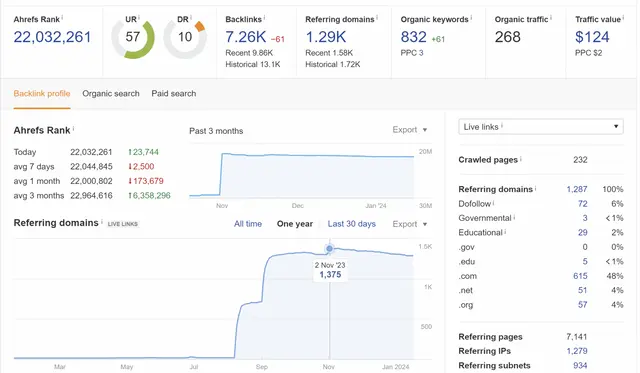Select the All time range option
The width and height of the screenshot is (640, 373).
click(248, 224)
